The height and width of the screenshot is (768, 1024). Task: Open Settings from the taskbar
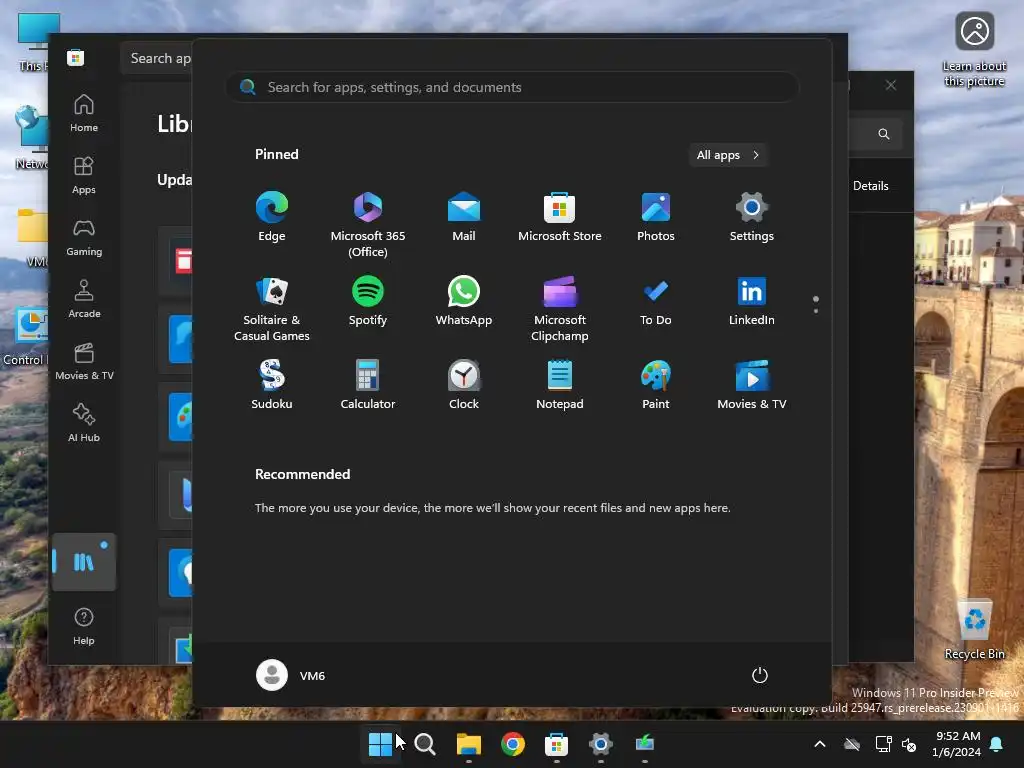tap(600, 744)
